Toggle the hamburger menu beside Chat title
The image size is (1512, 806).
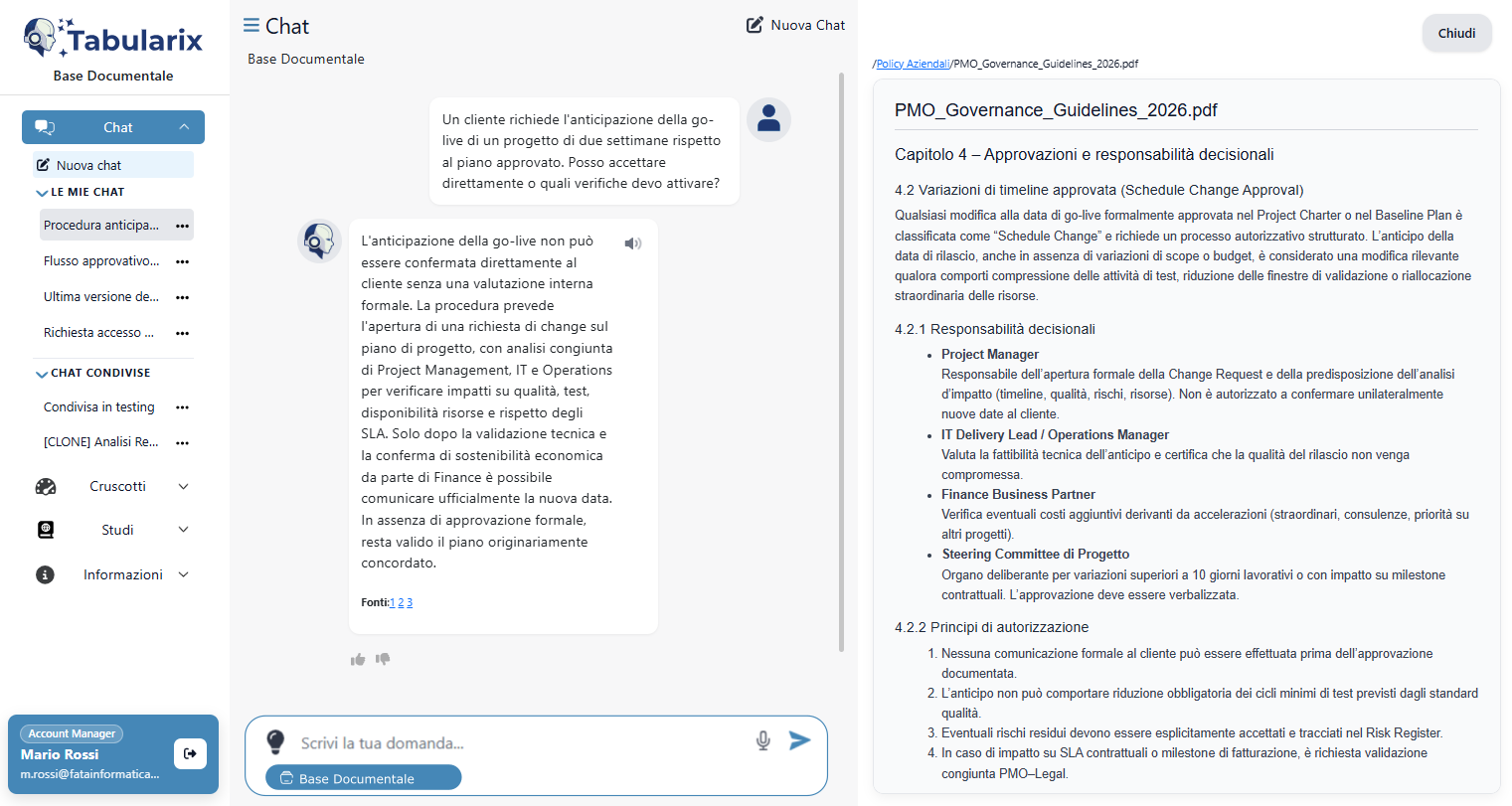[252, 26]
